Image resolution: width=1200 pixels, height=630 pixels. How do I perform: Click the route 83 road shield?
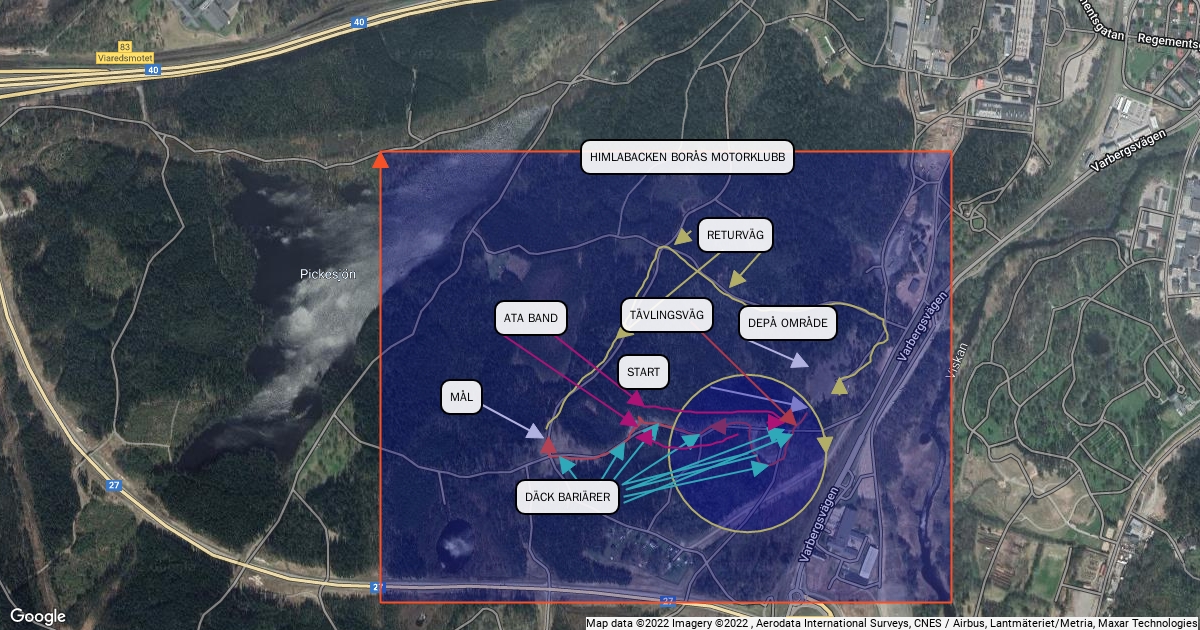tap(125, 47)
